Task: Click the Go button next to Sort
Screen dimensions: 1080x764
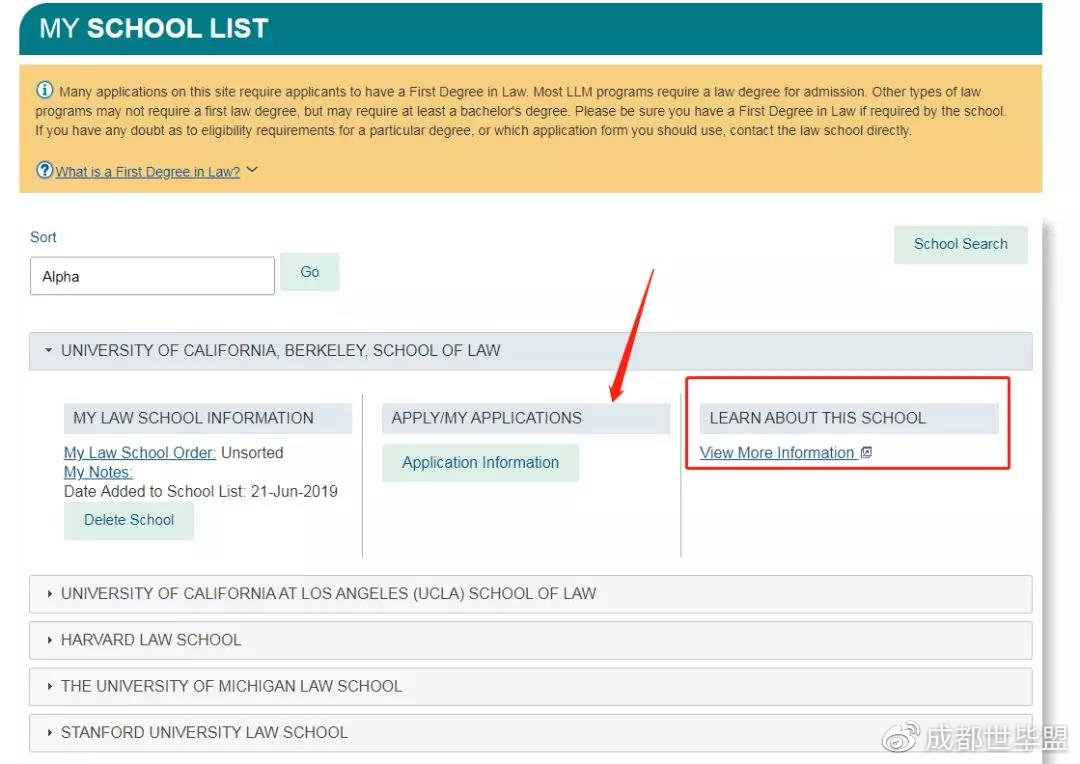Action: pos(309,272)
